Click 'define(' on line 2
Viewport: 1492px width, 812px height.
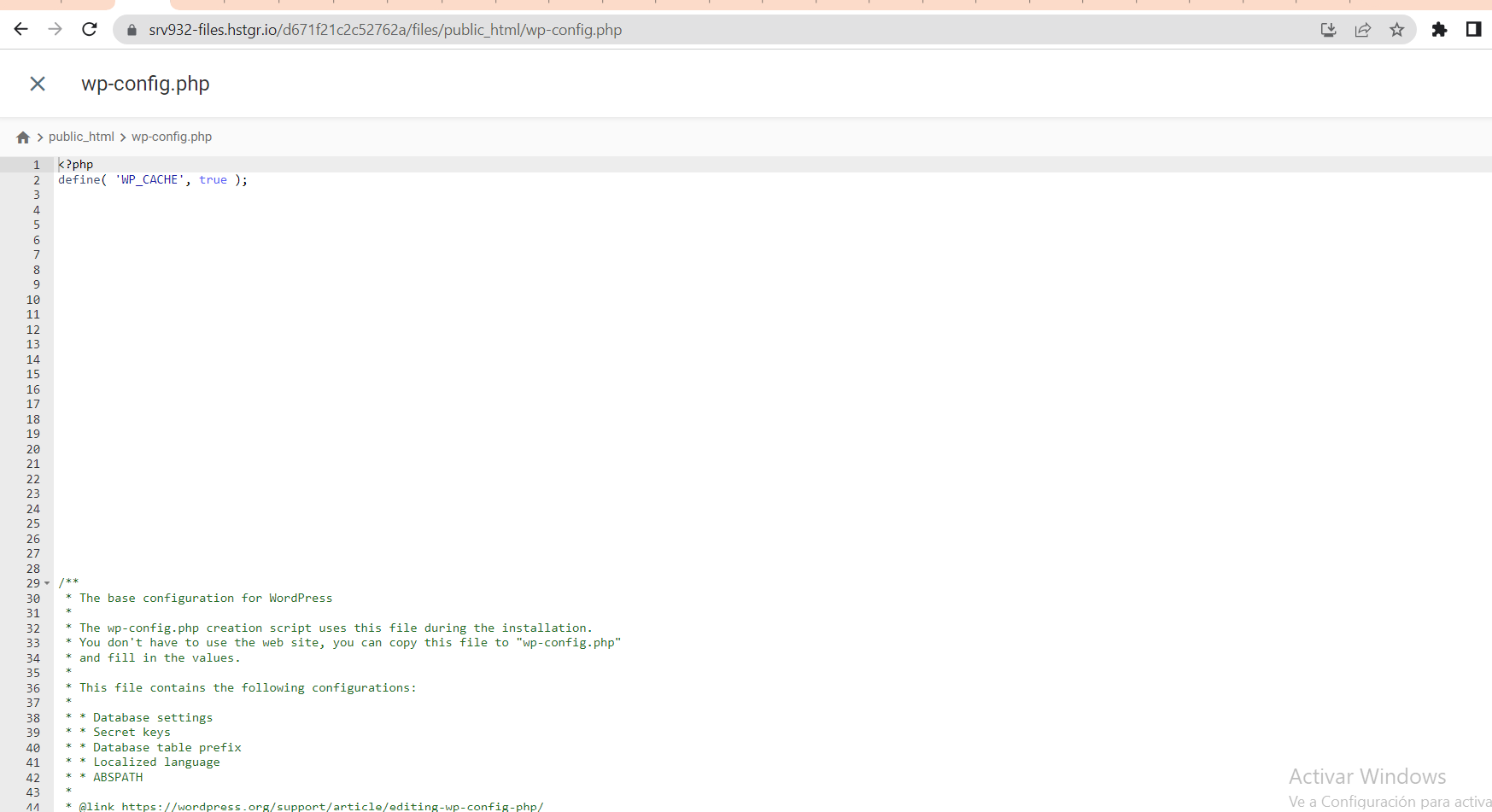pyautogui.click(x=83, y=180)
